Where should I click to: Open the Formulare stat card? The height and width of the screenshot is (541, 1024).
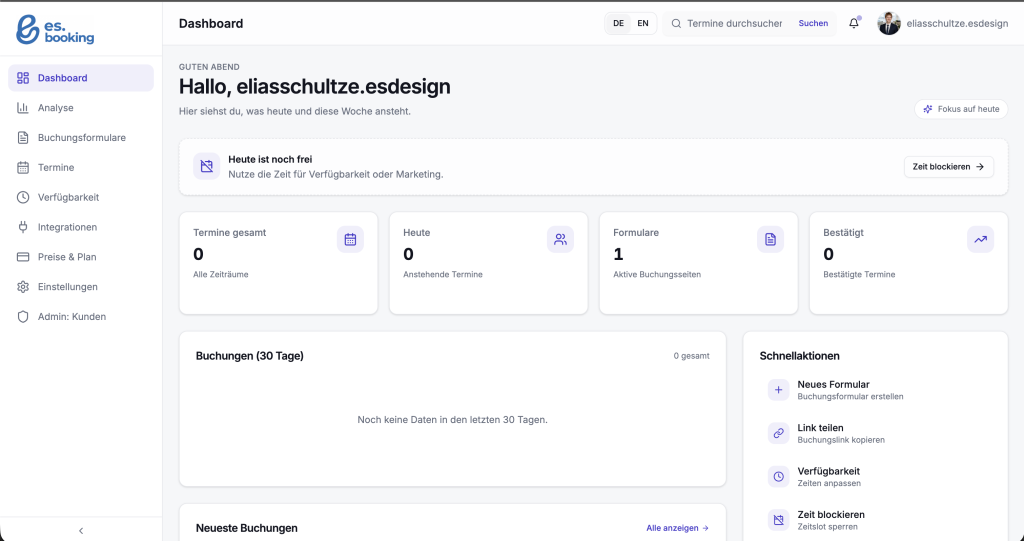pyautogui.click(x=699, y=263)
